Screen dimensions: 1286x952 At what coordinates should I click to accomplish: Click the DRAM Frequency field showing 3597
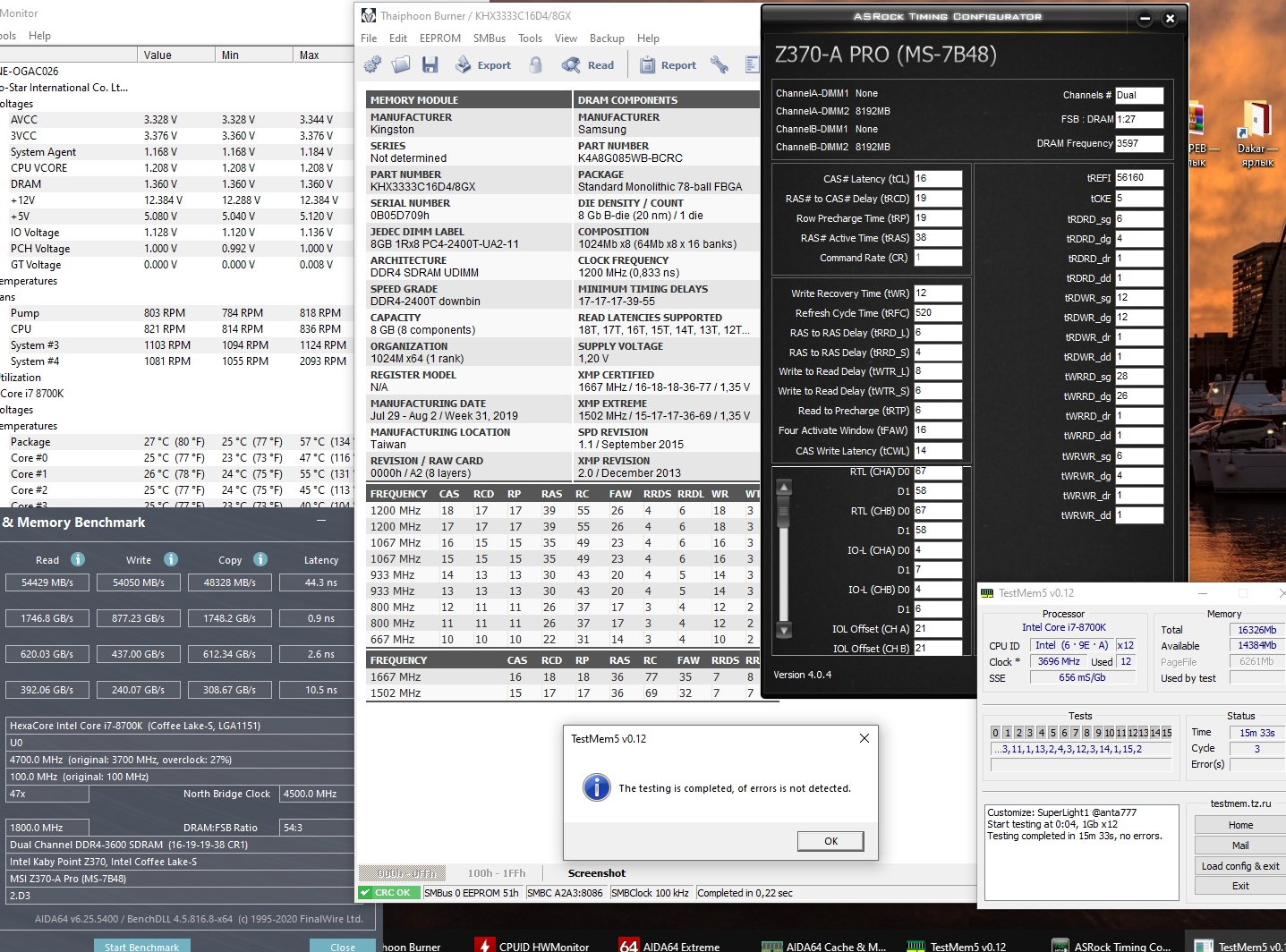pos(1139,143)
